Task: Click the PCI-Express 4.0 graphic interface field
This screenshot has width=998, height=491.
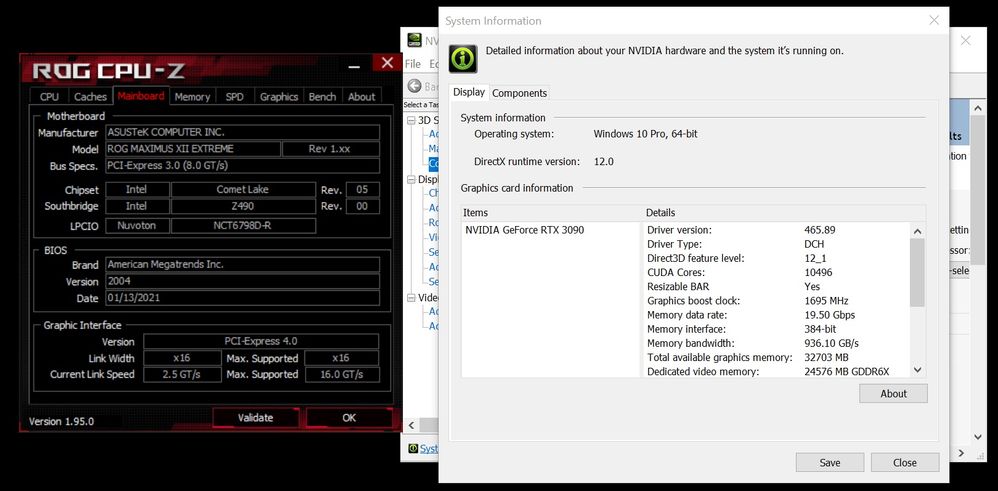Action: (x=261, y=341)
